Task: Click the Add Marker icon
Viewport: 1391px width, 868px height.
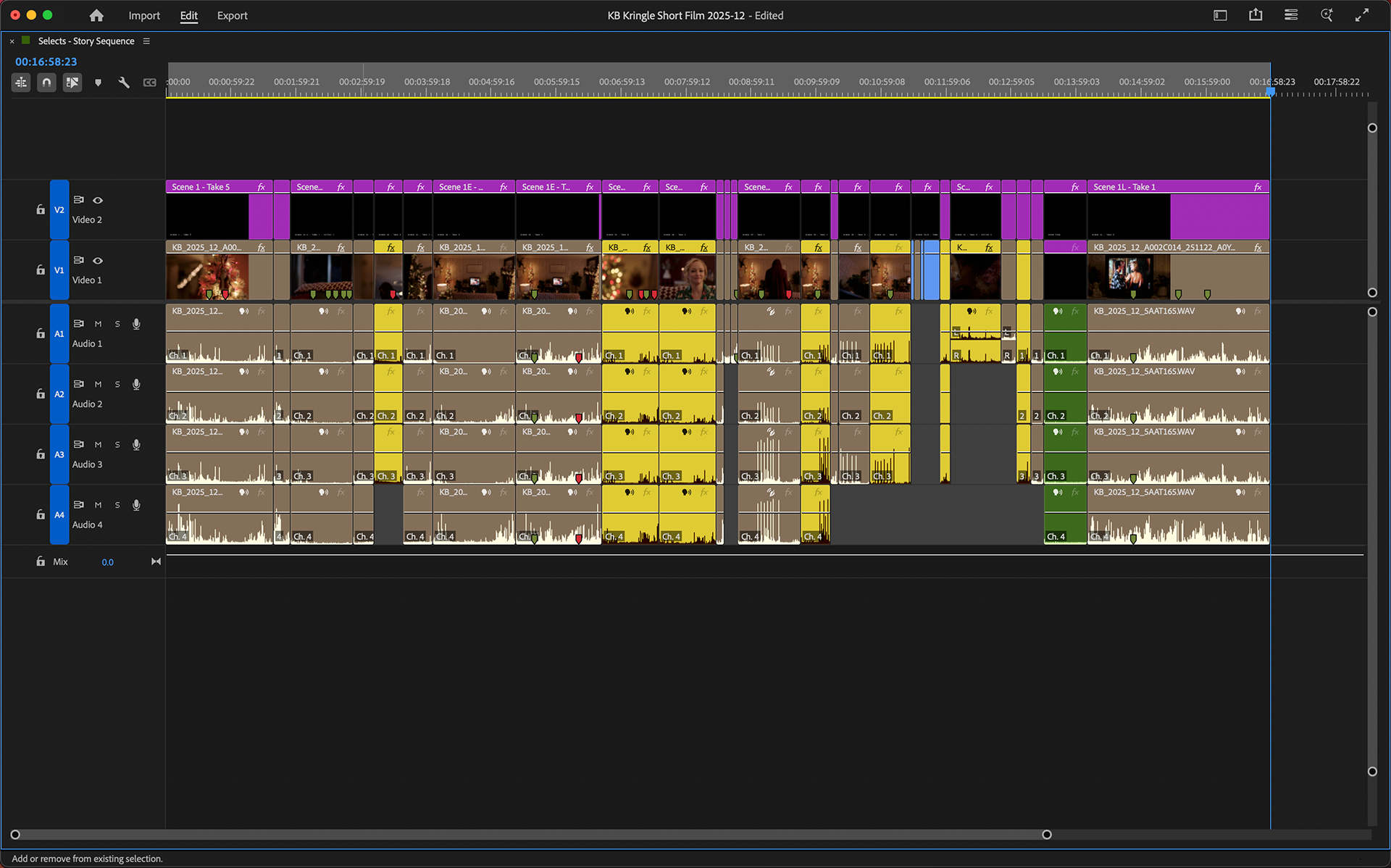Action: pyautogui.click(x=98, y=83)
